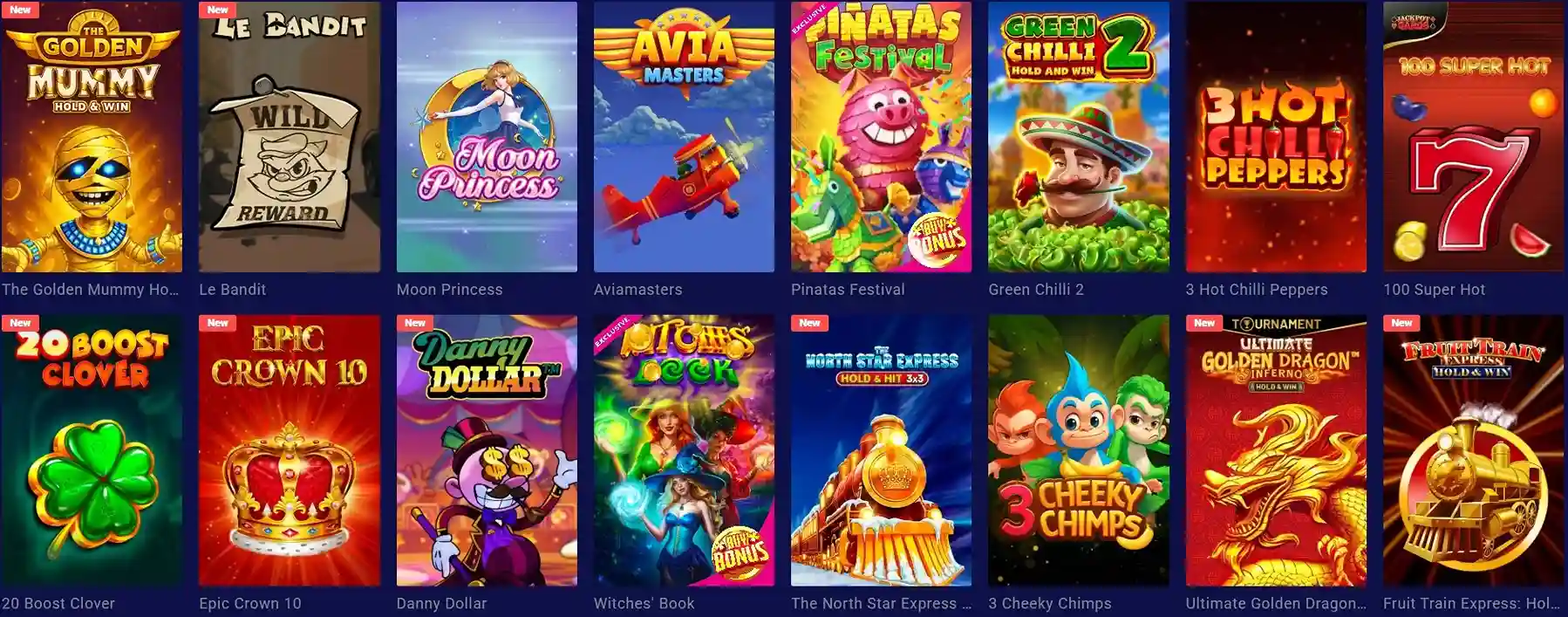This screenshot has height=617, width=1568.
Task: Open The Golden Mummy game thumbnail
Action: [x=92, y=137]
